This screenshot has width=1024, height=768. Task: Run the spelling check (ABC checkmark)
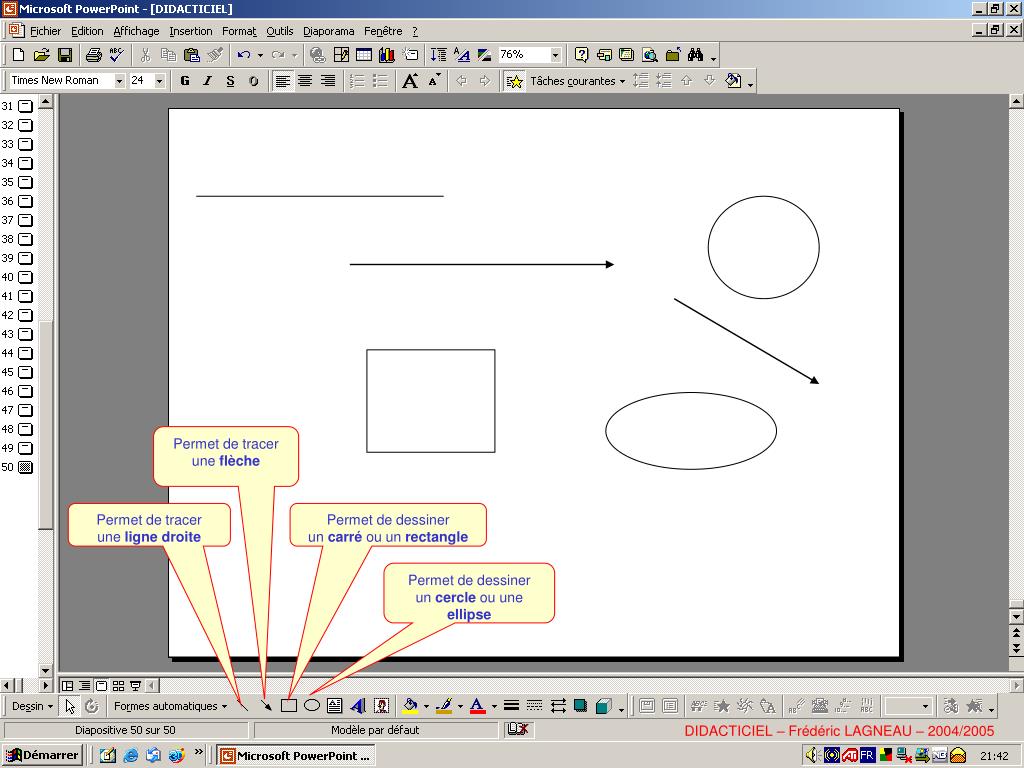click(x=117, y=55)
